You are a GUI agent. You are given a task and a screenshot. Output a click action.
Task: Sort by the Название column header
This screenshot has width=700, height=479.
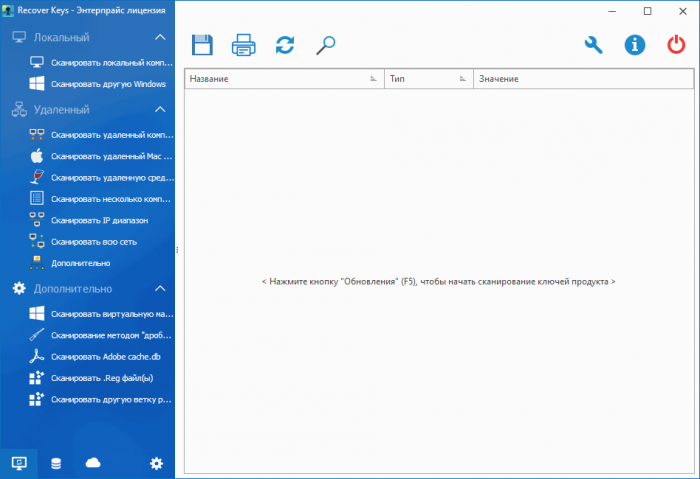coord(280,79)
